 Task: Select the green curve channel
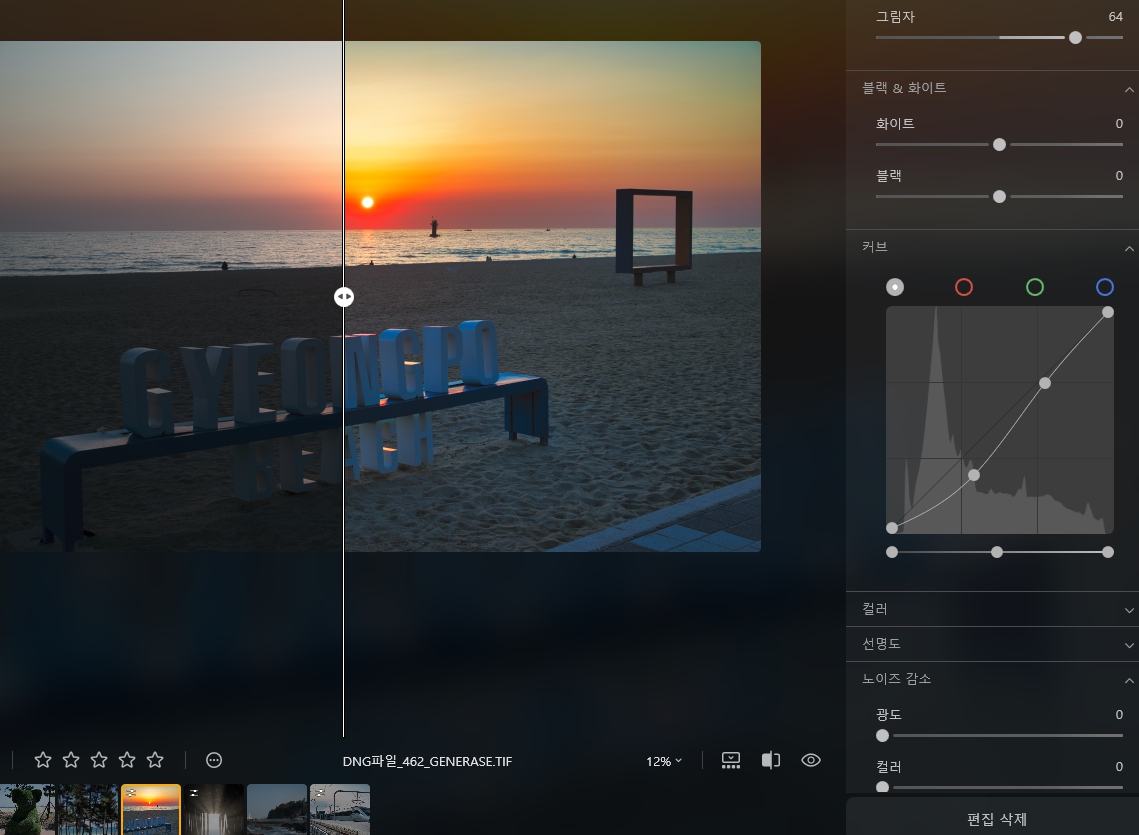(x=1035, y=287)
